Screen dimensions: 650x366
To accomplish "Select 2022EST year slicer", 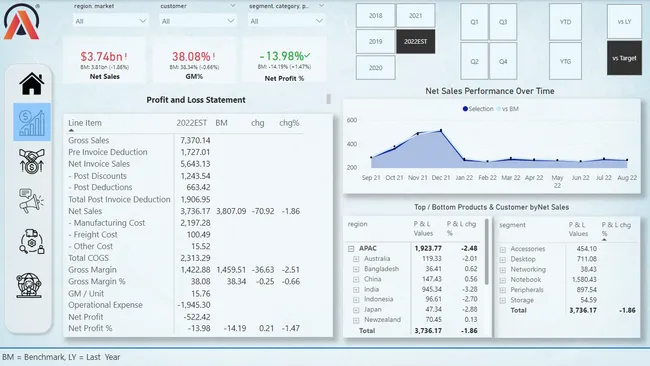I will click(x=415, y=41).
